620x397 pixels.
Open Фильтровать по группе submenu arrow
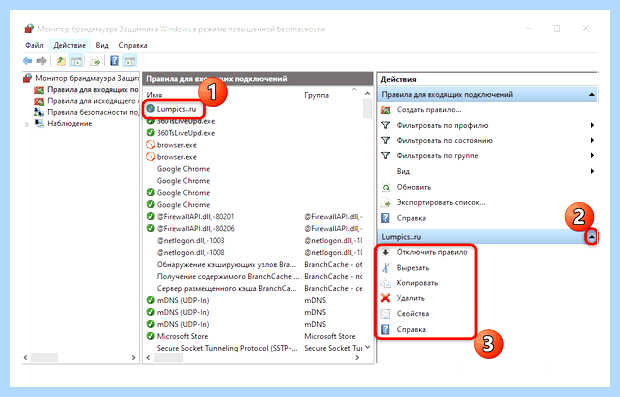pyautogui.click(x=592, y=155)
